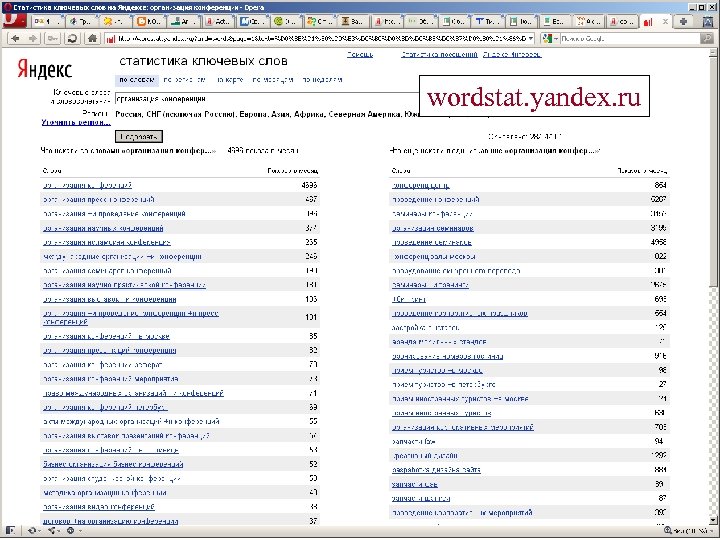Click the Google search magnifier button
The height and width of the screenshot is (540, 720).
pos(708,39)
